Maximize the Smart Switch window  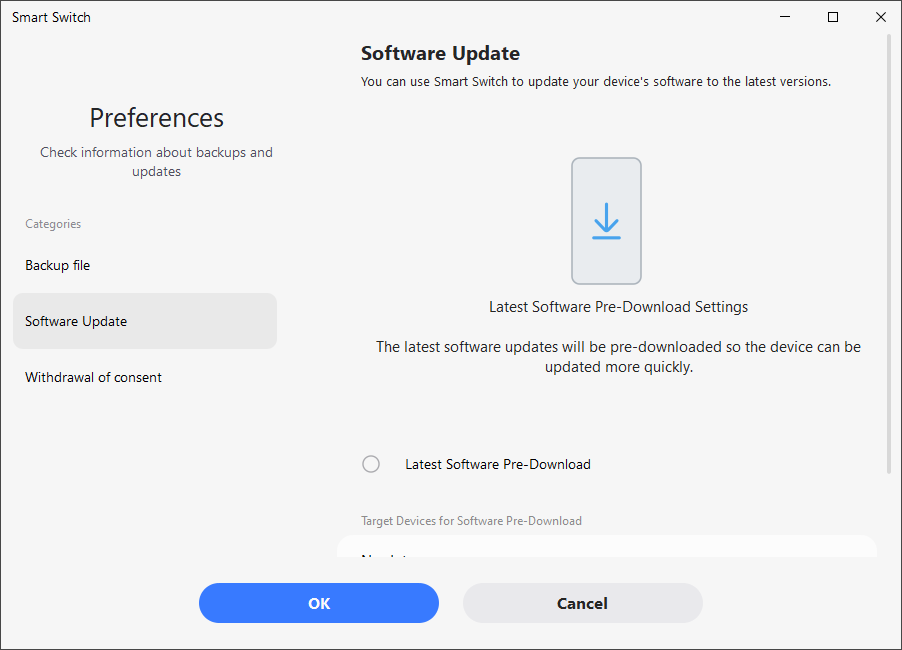click(x=833, y=17)
